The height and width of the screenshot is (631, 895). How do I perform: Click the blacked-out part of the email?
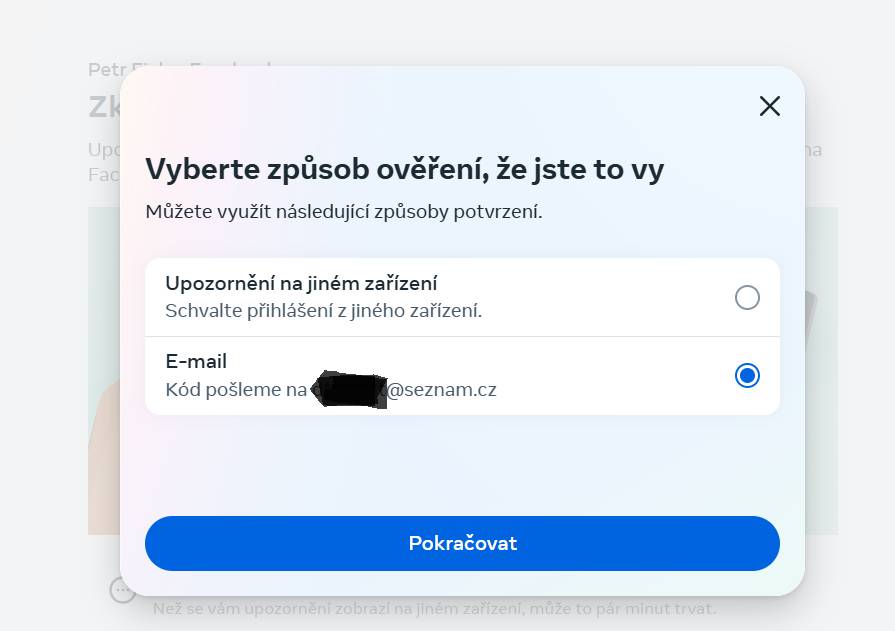coord(349,389)
